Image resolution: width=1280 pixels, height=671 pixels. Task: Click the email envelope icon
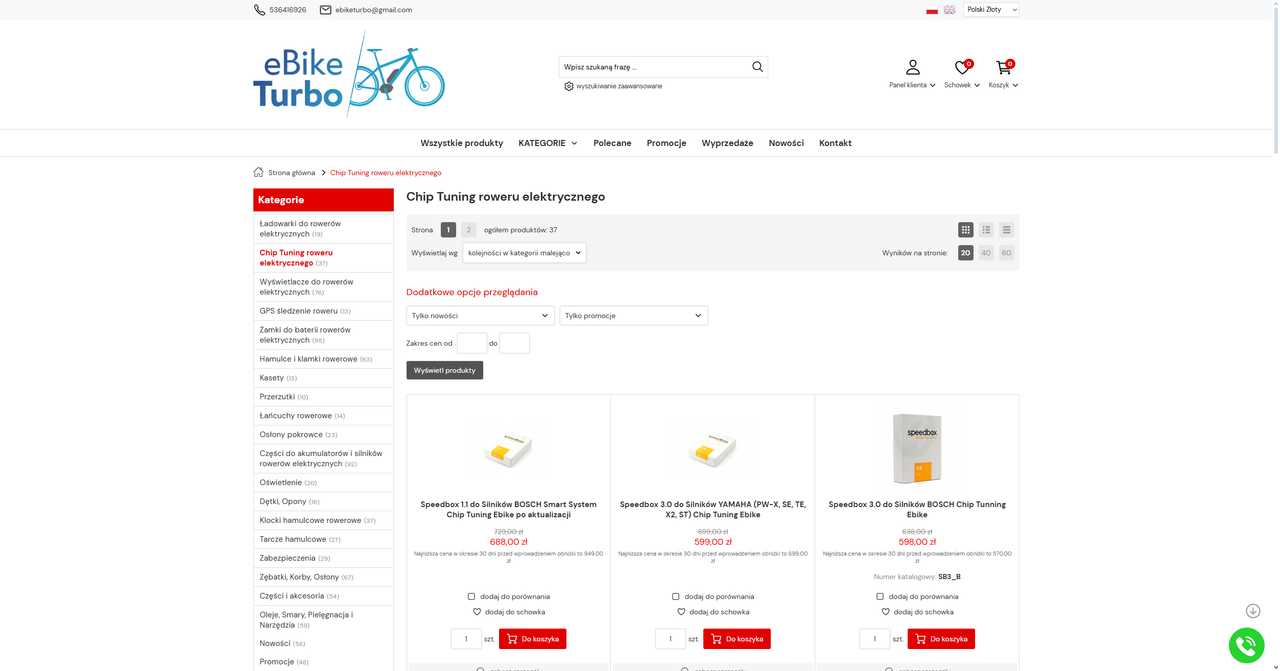pyautogui.click(x=325, y=10)
